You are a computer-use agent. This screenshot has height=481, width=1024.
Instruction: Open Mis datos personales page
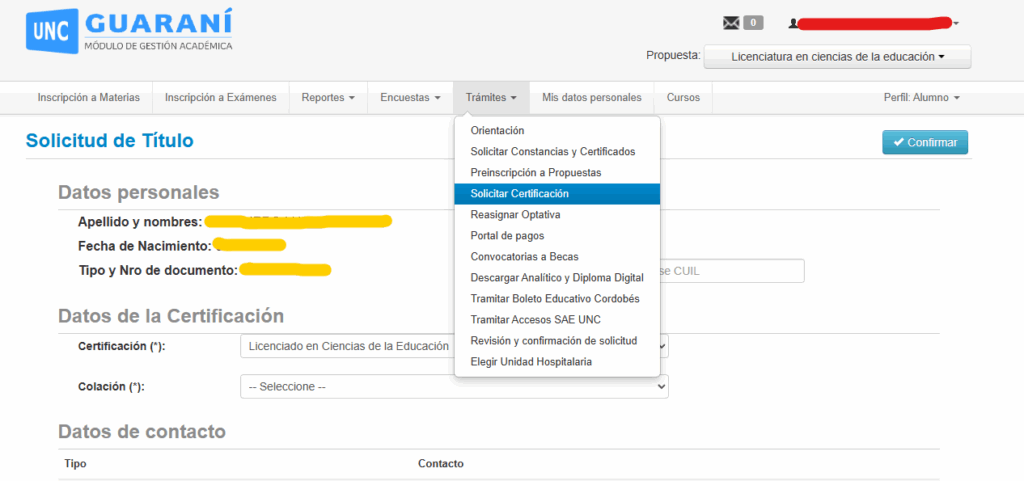point(591,98)
